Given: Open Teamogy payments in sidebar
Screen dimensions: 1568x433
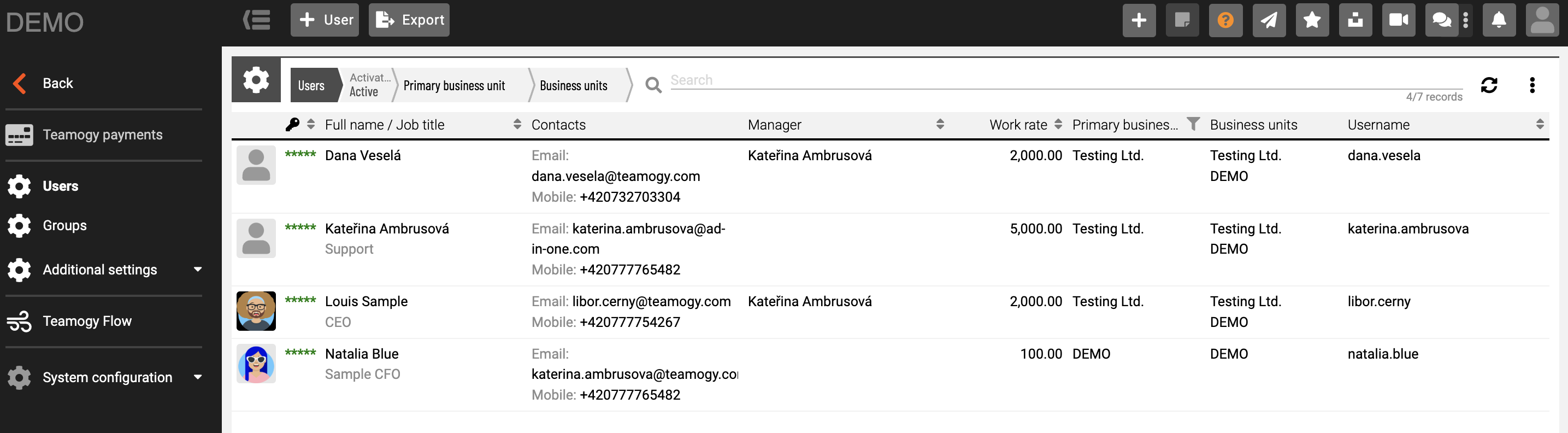Looking at the screenshot, I should click(103, 134).
